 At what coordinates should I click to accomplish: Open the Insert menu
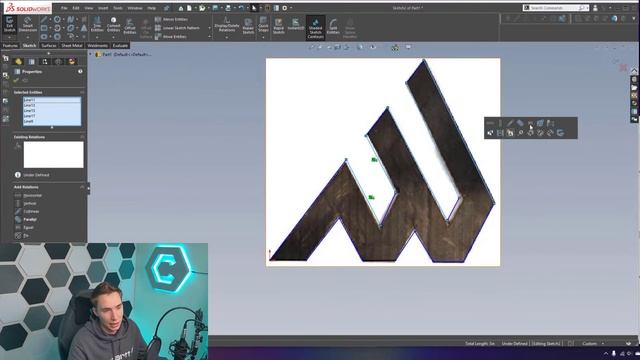click(103, 8)
